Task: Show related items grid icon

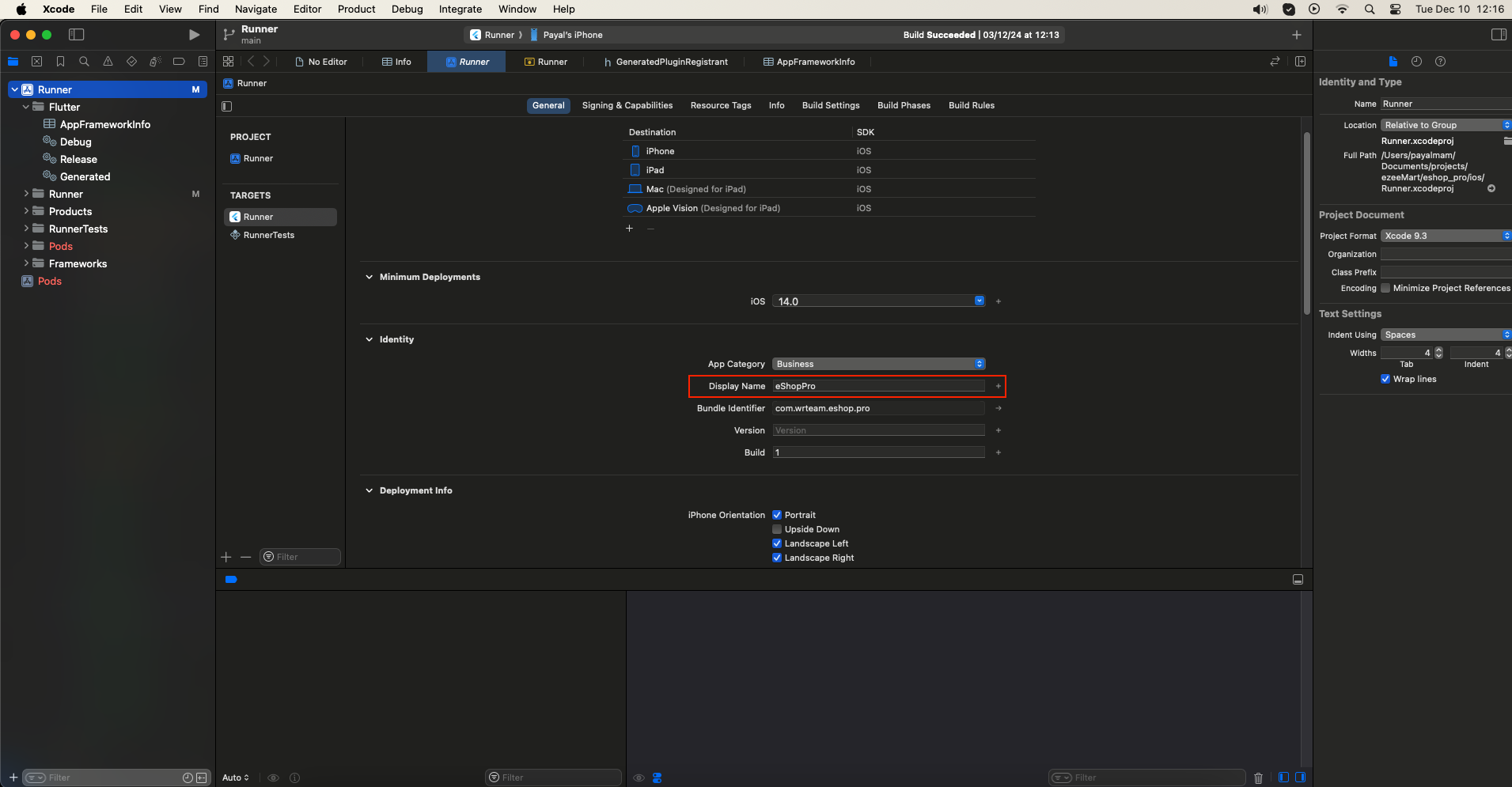Action: (x=228, y=62)
